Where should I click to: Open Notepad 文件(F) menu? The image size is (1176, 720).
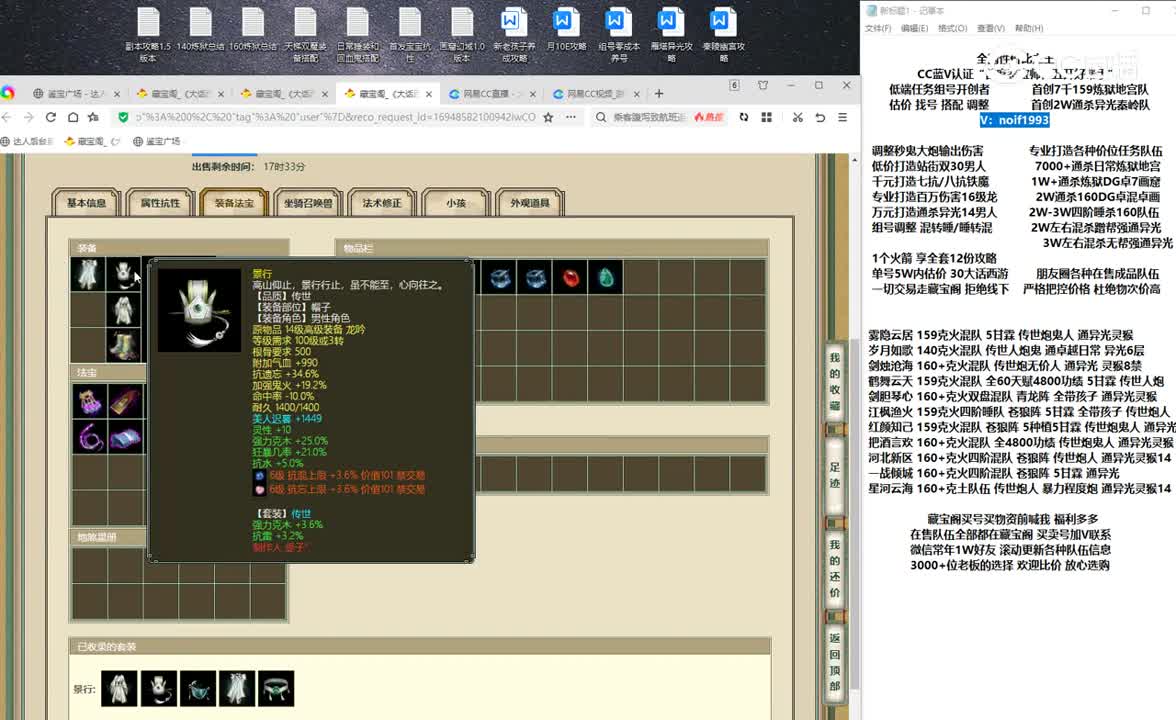[x=878, y=28]
